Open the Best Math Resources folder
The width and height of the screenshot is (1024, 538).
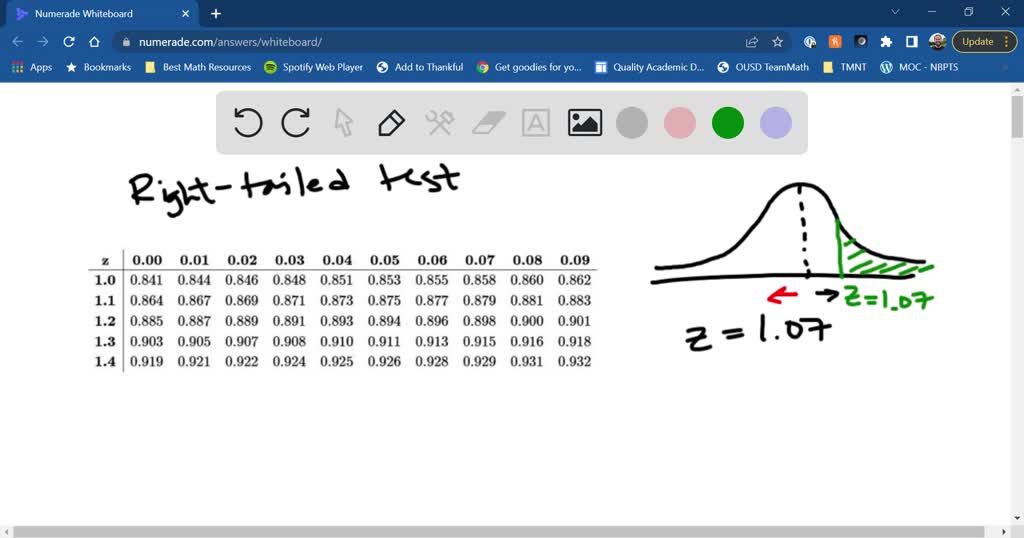click(x=198, y=67)
